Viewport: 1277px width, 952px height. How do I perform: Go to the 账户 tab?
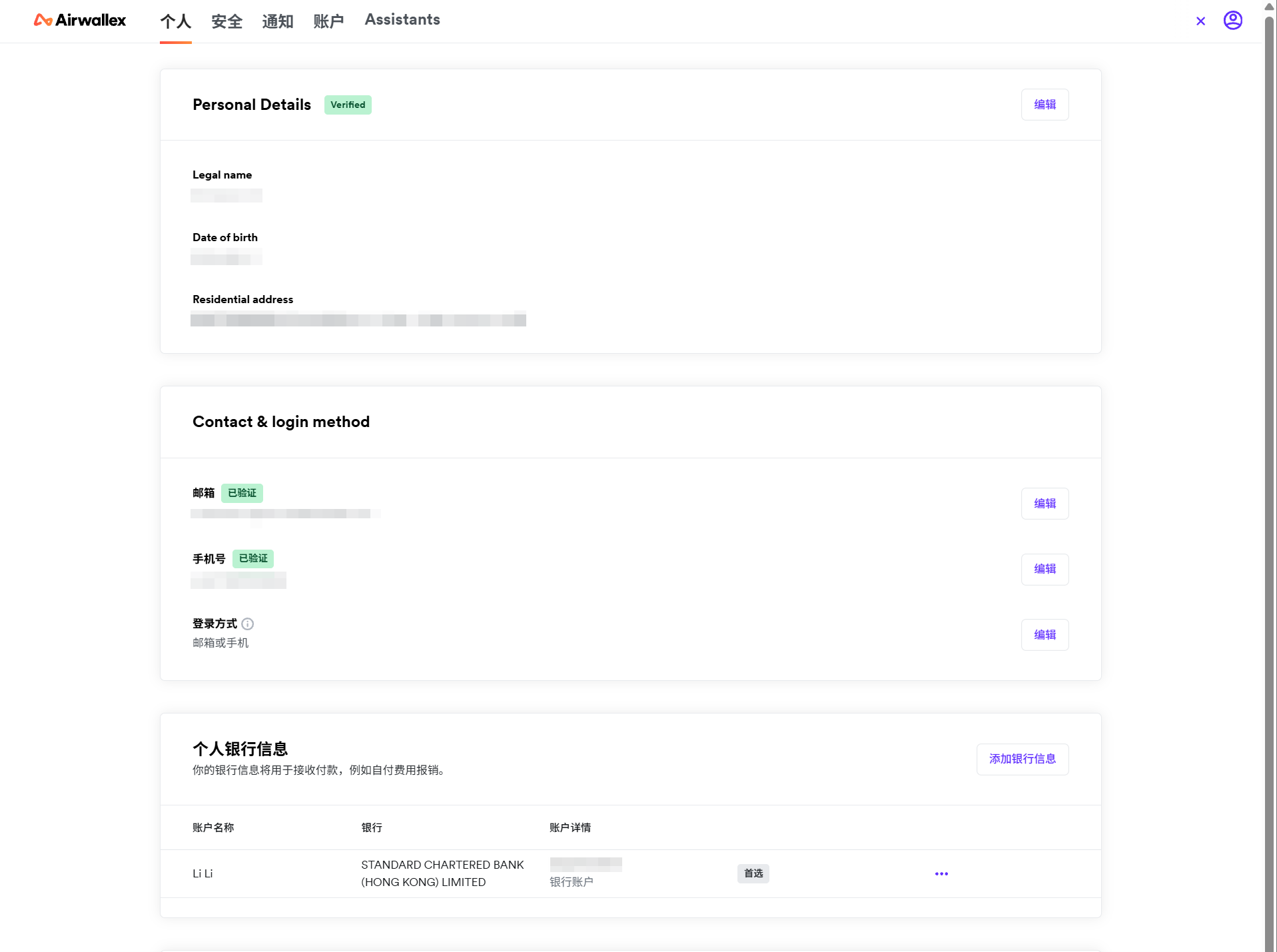(328, 21)
